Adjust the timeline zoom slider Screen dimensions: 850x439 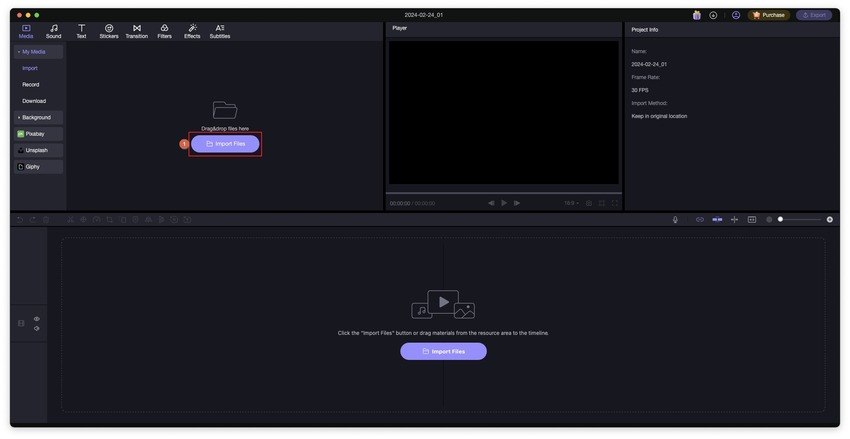click(x=781, y=219)
